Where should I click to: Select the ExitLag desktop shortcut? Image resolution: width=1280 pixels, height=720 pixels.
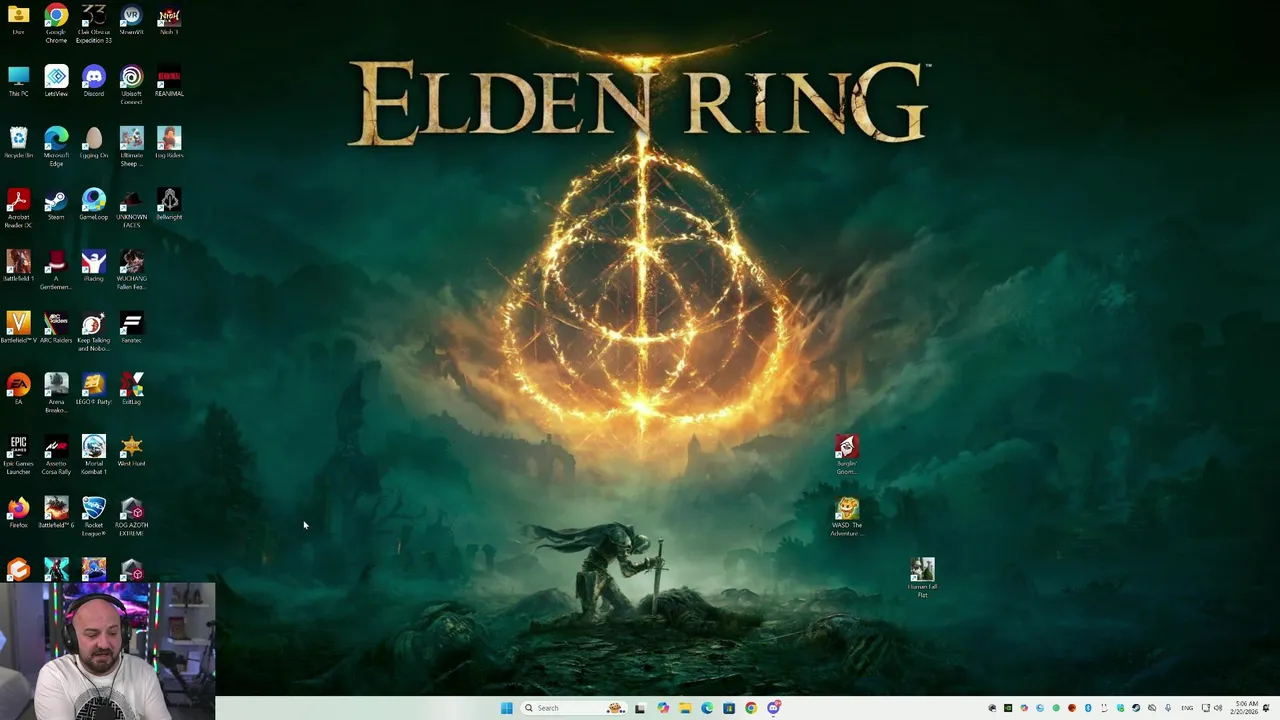point(131,389)
